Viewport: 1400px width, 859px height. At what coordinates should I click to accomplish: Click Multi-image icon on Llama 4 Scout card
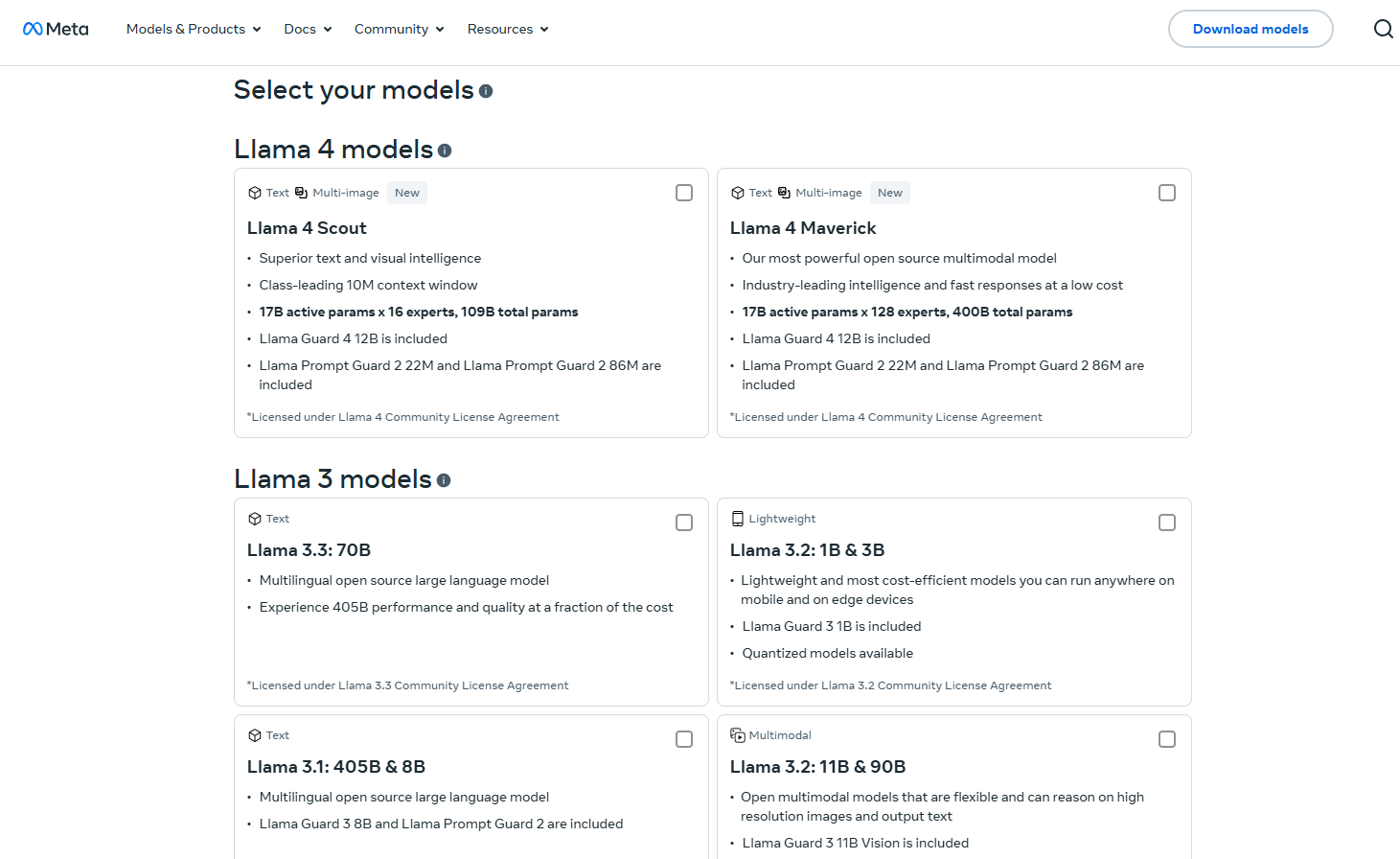click(x=301, y=193)
